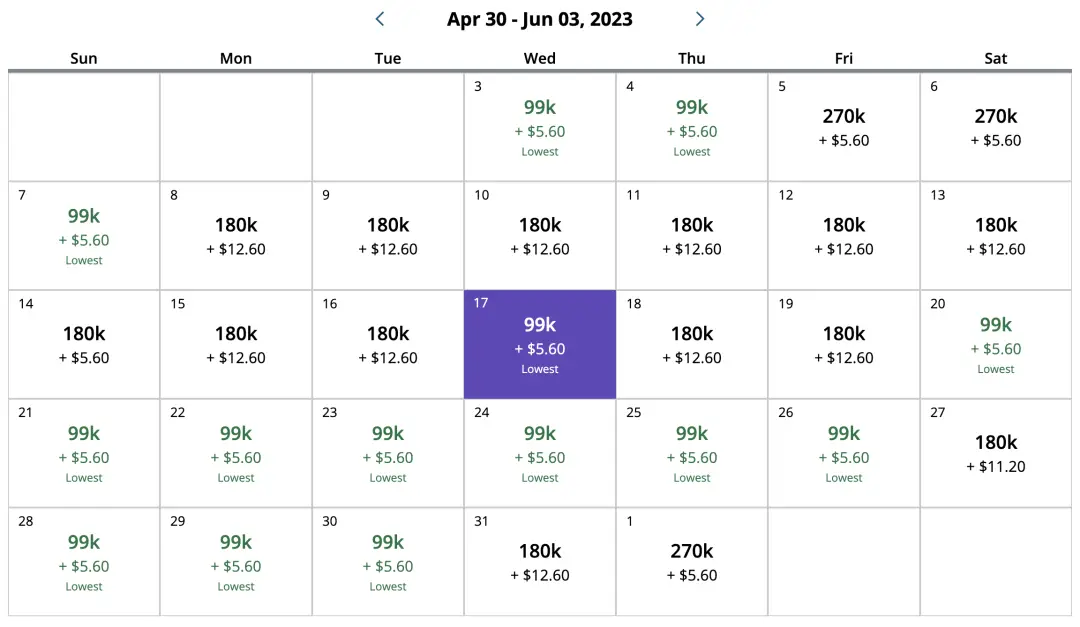
Task: Choose May 30 Tuesday 99k fare
Action: [x=388, y=561]
